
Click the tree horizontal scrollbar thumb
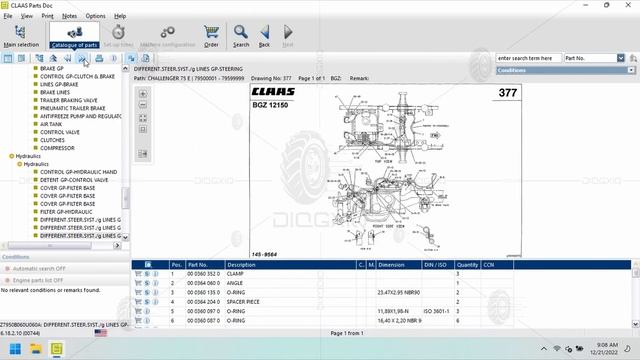(x=49, y=245)
